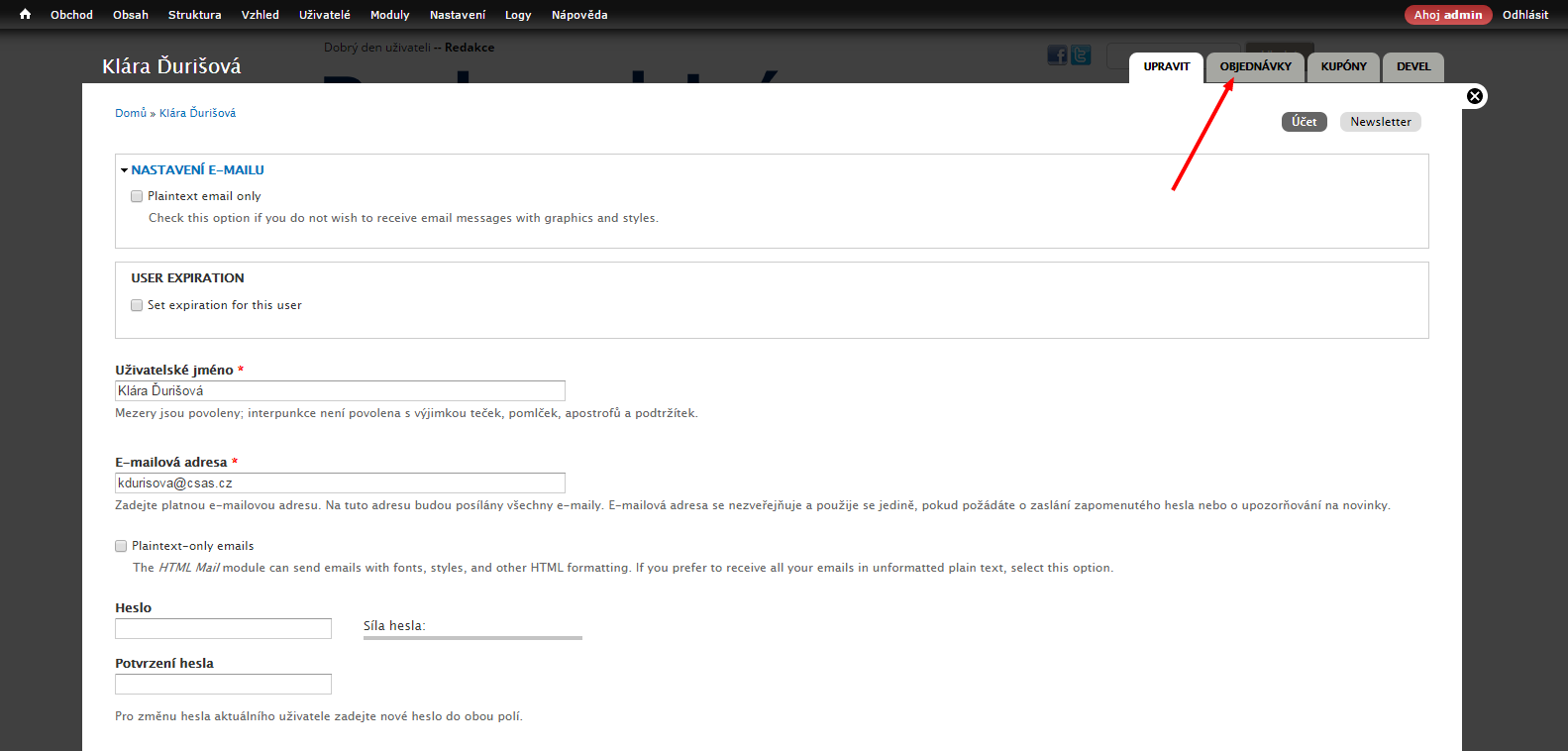Image resolution: width=1568 pixels, height=751 pixels.
Task: Open the Uživatelé menu item
Action: [x=325, y=15]
